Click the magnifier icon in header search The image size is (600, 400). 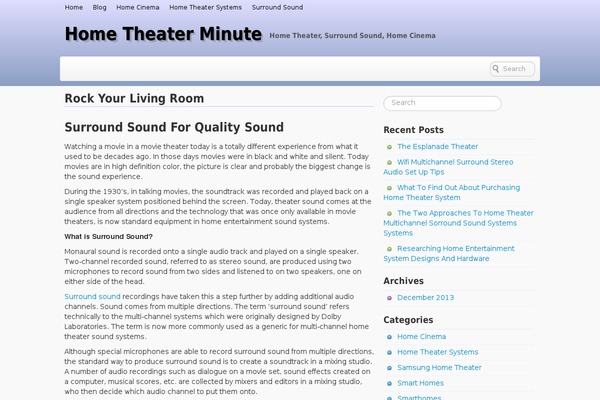coord(496,69)
